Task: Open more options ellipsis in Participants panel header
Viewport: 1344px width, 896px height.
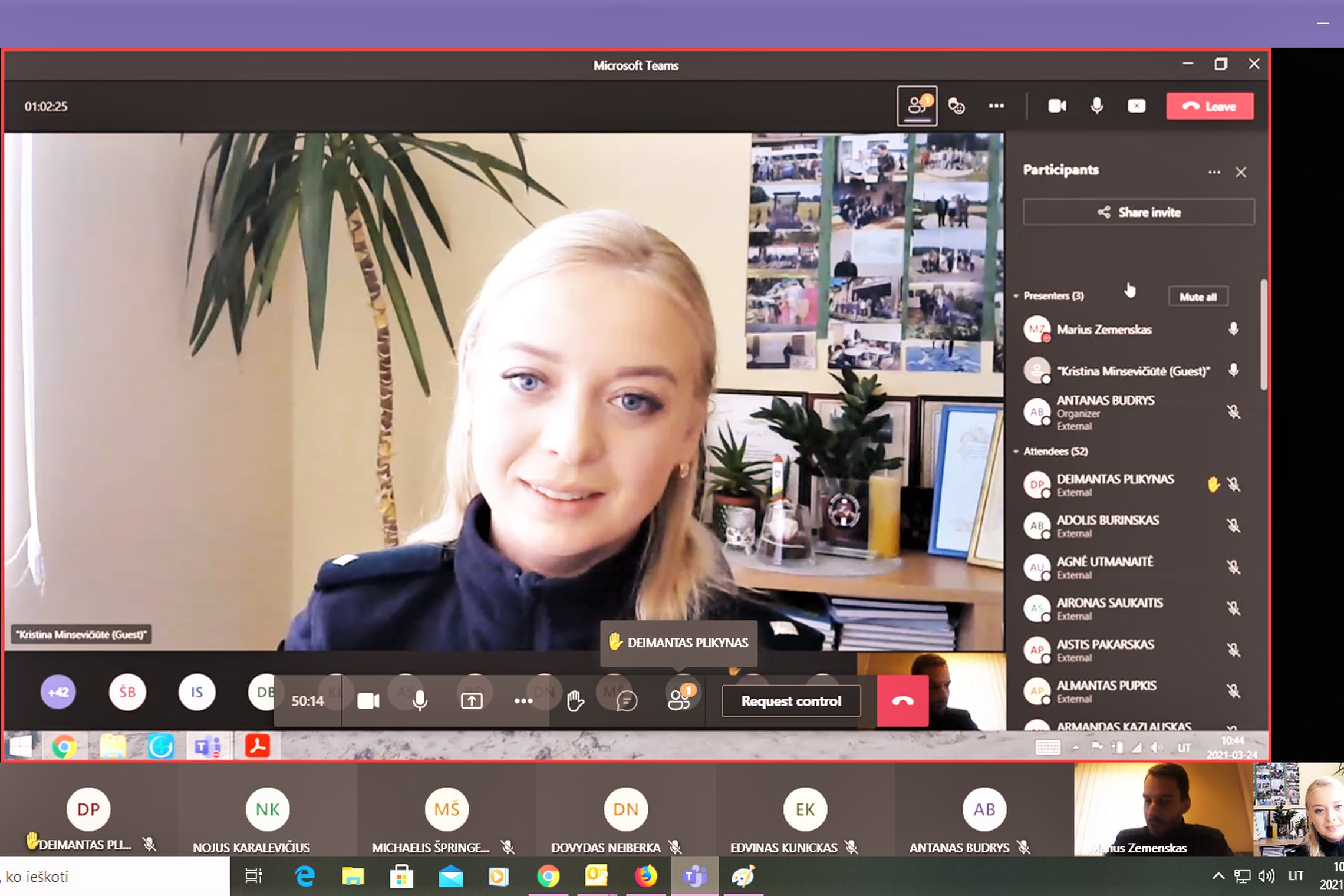Action: 1214,172
